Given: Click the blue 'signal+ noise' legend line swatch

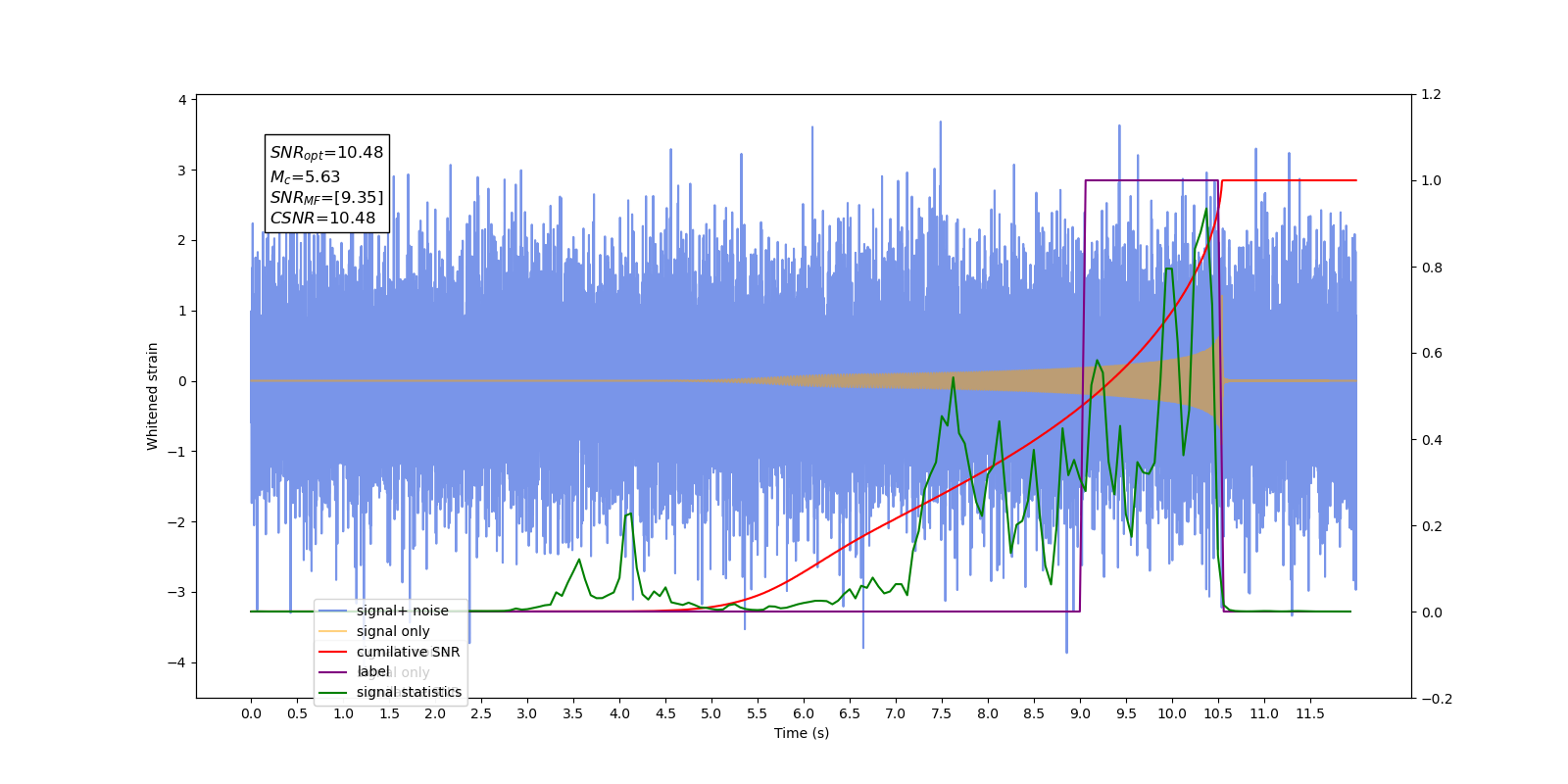Looking at the screenshot, I should (333, 612).
